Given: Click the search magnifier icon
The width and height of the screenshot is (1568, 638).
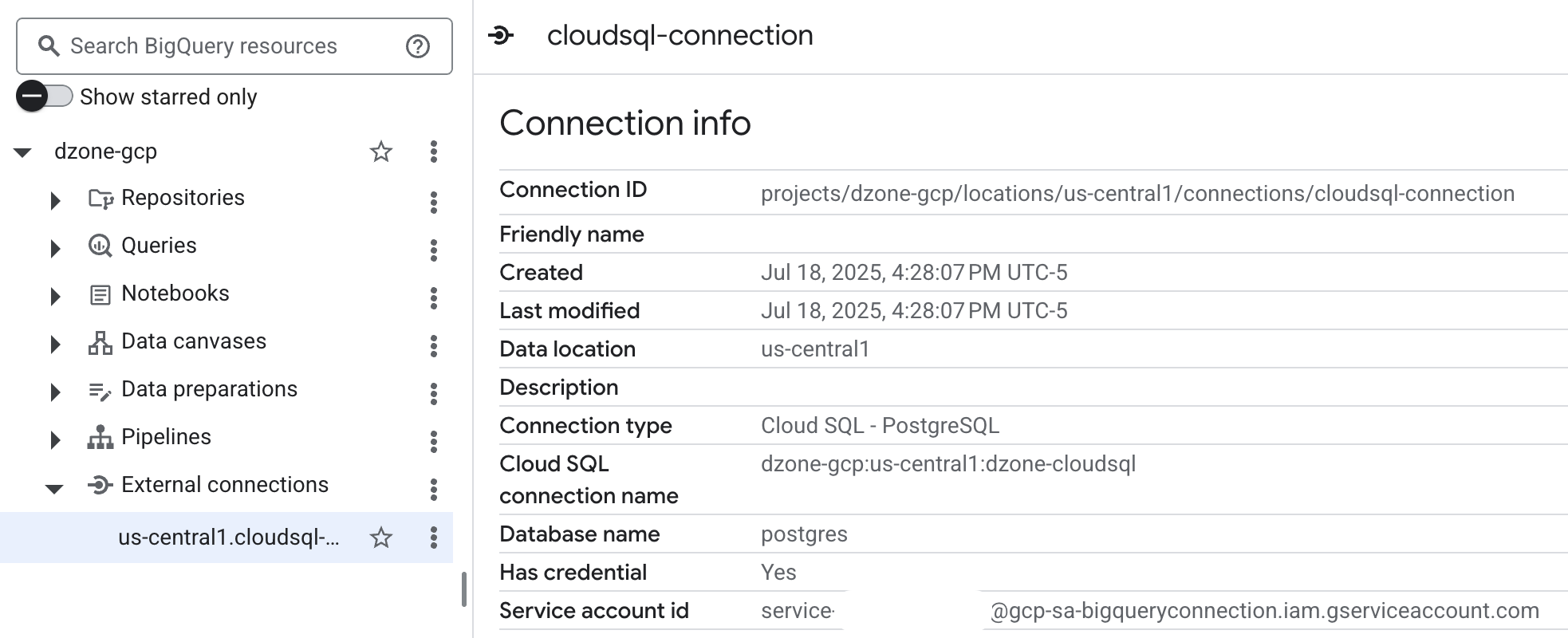Looking at the screenshot, I should tap(49, 46).
